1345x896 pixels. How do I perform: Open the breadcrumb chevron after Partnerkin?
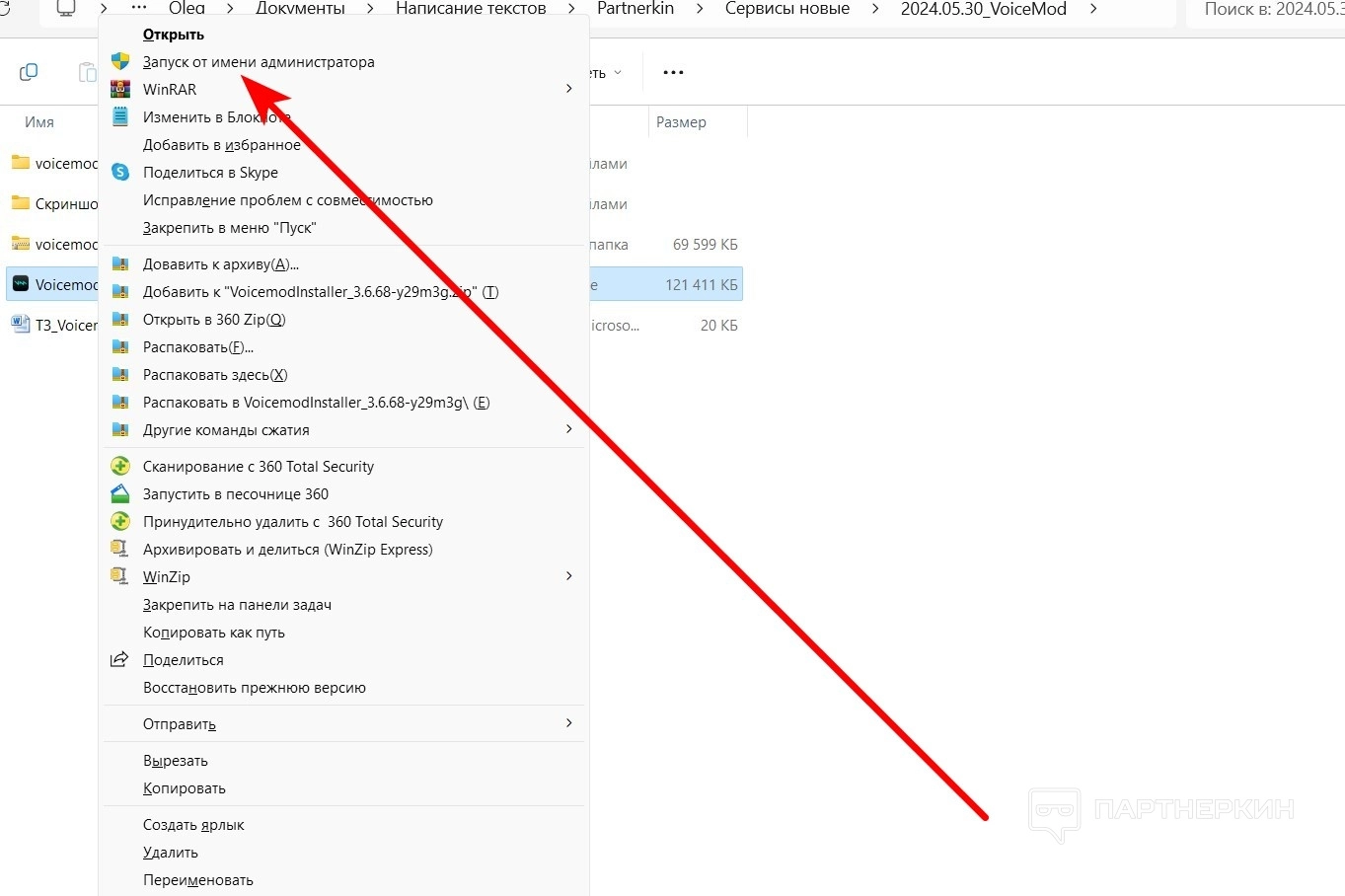pos(700,8)
